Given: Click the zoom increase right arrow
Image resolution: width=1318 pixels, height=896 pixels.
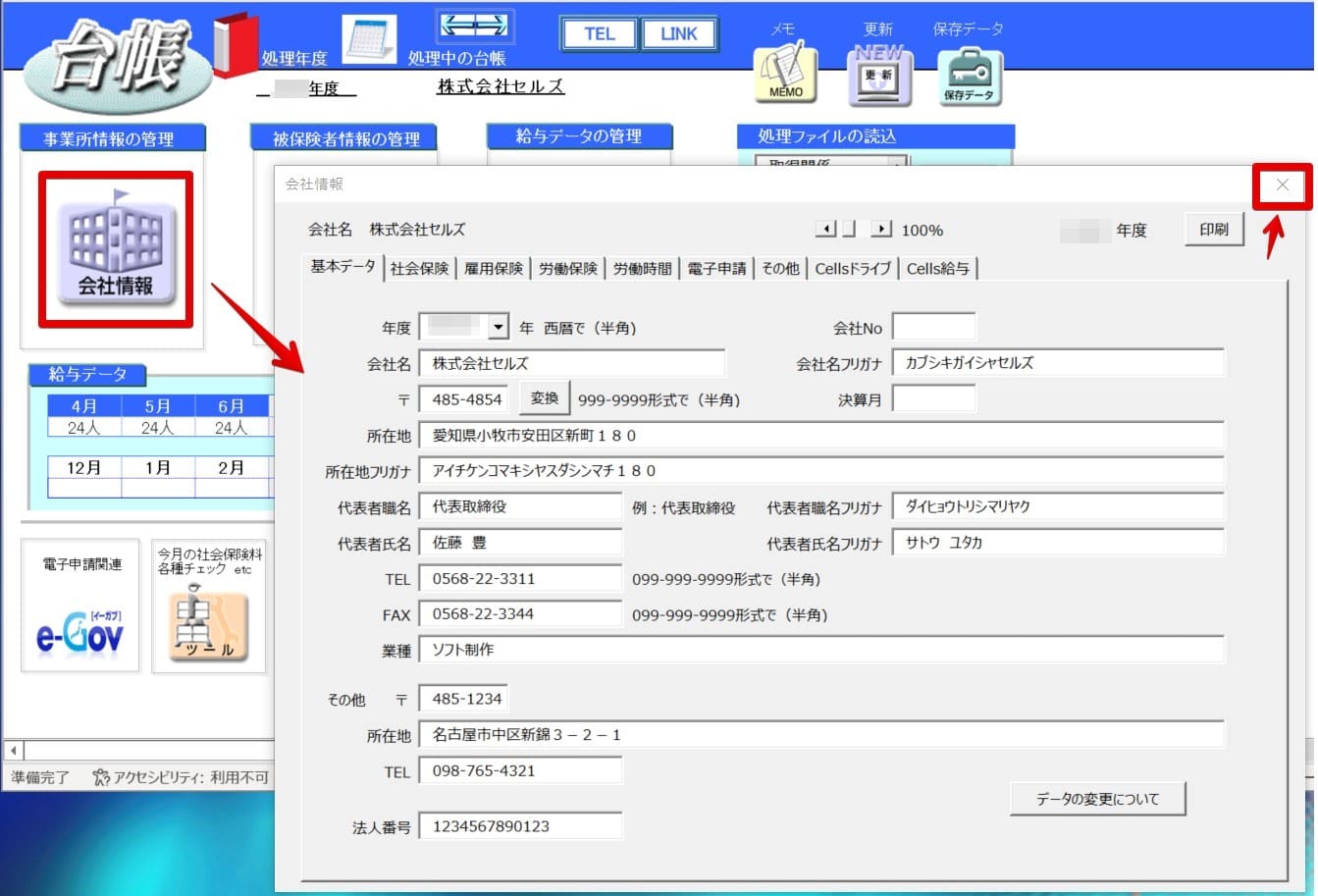Looking at the screenshot, I should pyautogui.click(x=881, y=229).
